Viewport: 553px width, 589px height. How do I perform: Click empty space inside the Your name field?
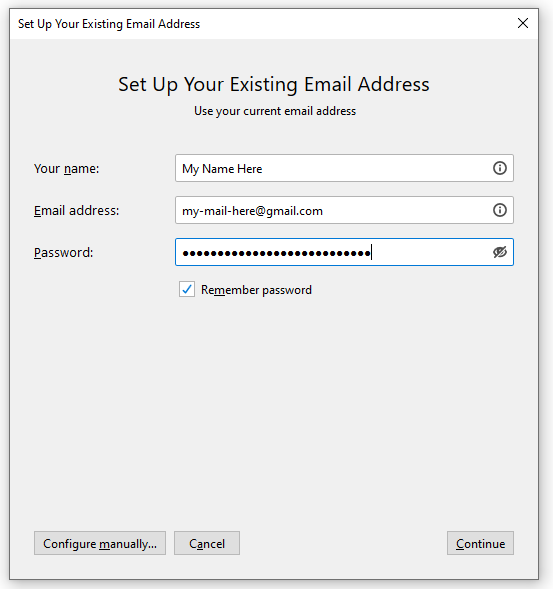[x=376, y=168]
